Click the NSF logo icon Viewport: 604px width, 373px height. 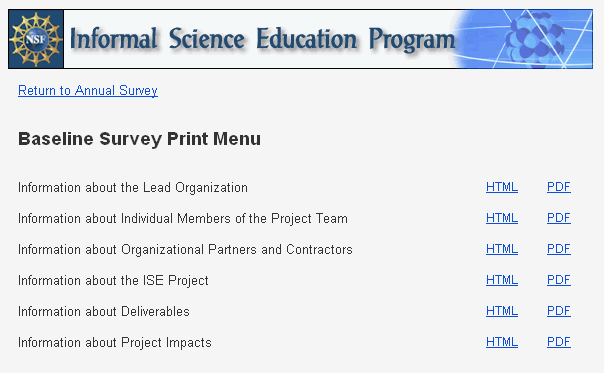36,39
